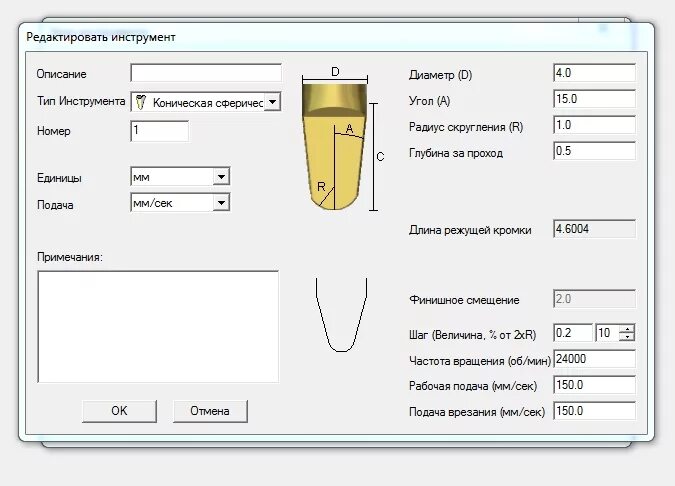
Task: Increase the Шаг percent with up arrow
Action: [x=627, y=329]
